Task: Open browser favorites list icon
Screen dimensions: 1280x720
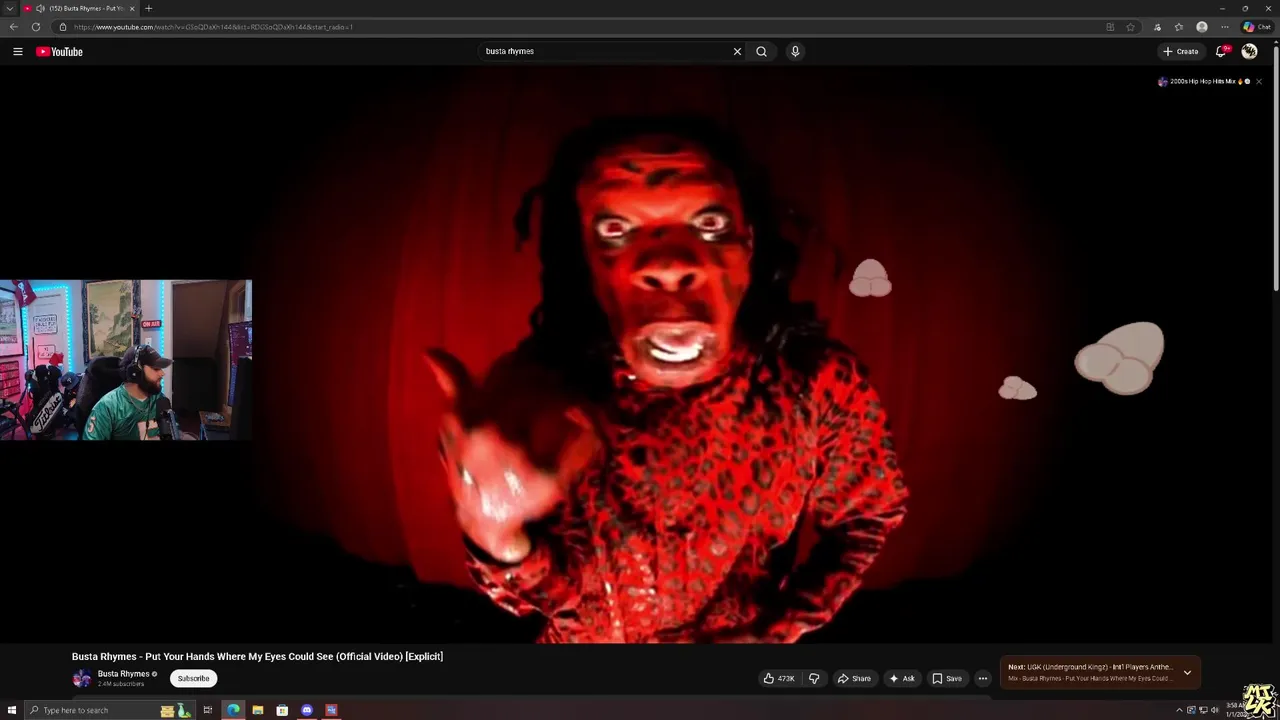Action: 1179,27
